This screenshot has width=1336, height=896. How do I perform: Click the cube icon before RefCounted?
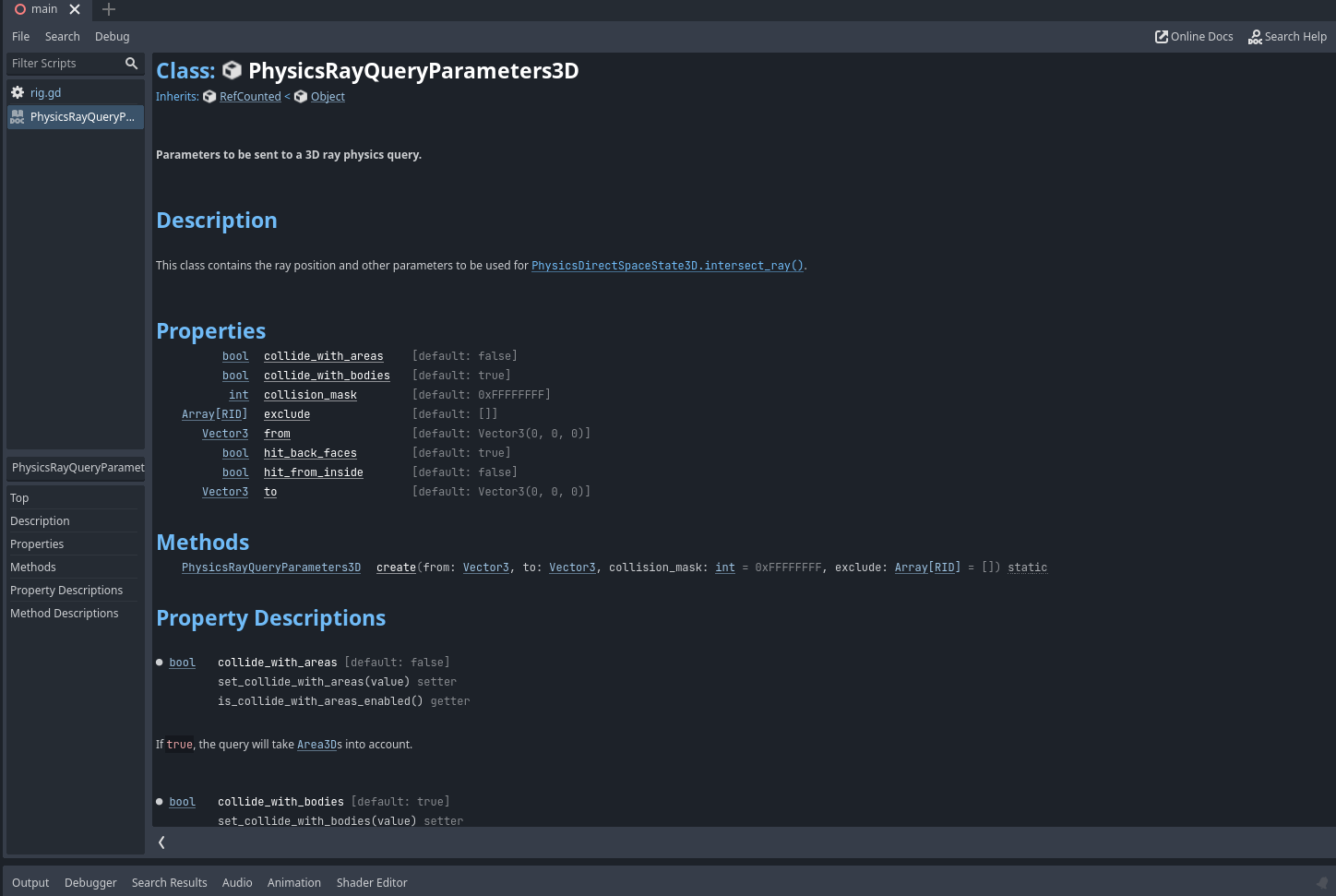click(209, 97)
